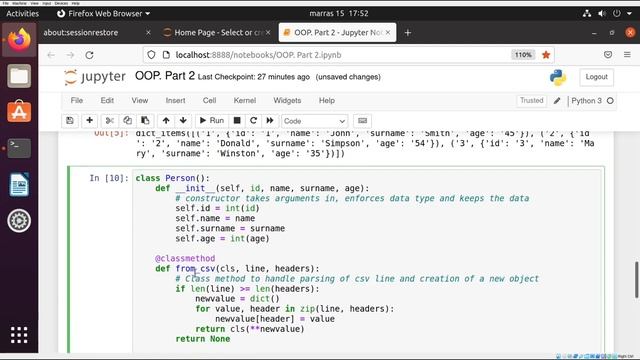
Task: Open the Firefox hamburger menu
Action: 627,55
